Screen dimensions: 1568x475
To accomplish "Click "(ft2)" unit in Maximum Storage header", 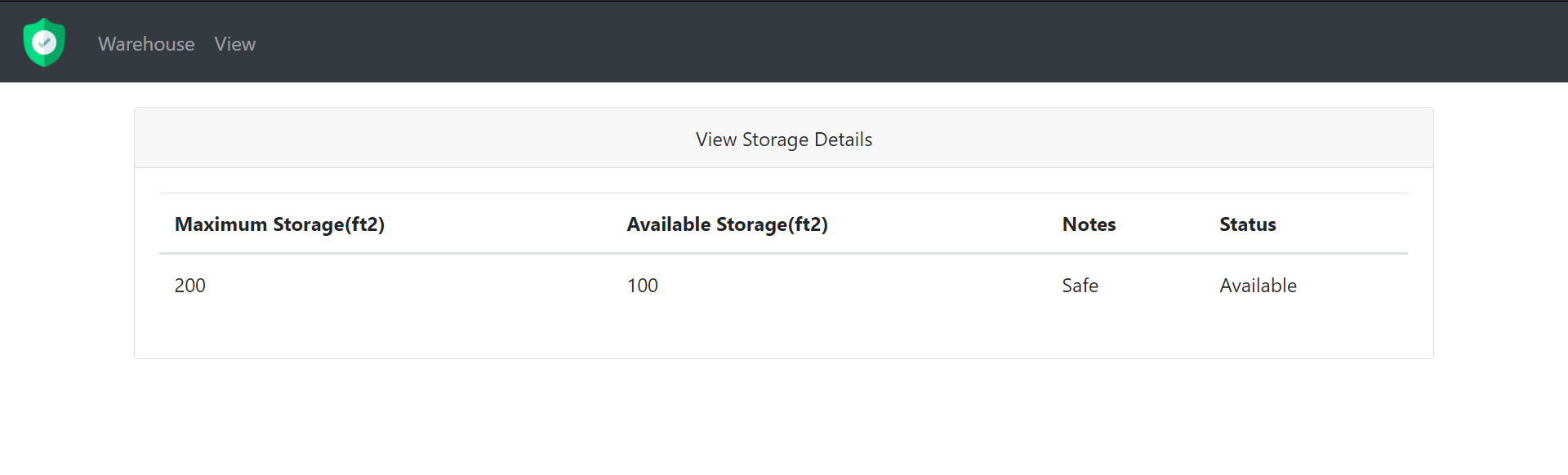I will point(364,224).
